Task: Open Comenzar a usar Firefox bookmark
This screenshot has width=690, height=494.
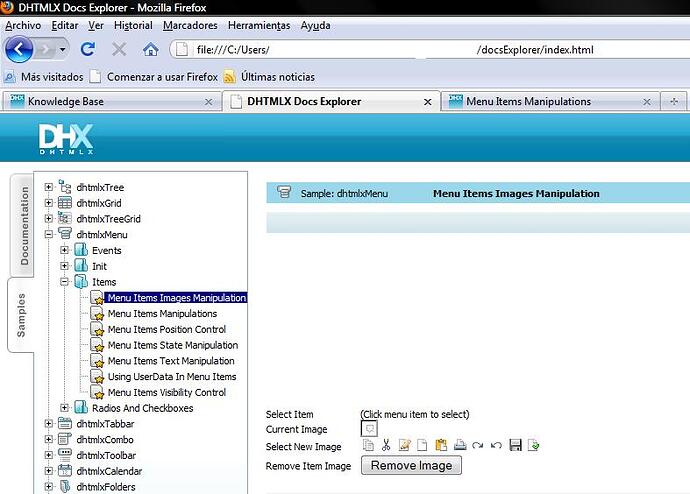Action: 154,77
